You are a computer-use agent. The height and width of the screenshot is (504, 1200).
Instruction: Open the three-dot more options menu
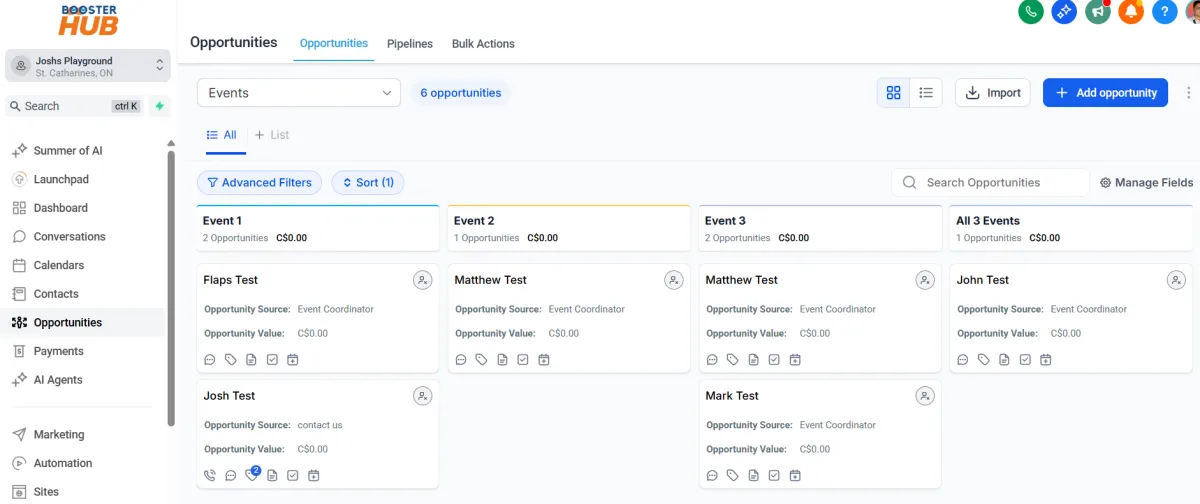pos(1188,93)
